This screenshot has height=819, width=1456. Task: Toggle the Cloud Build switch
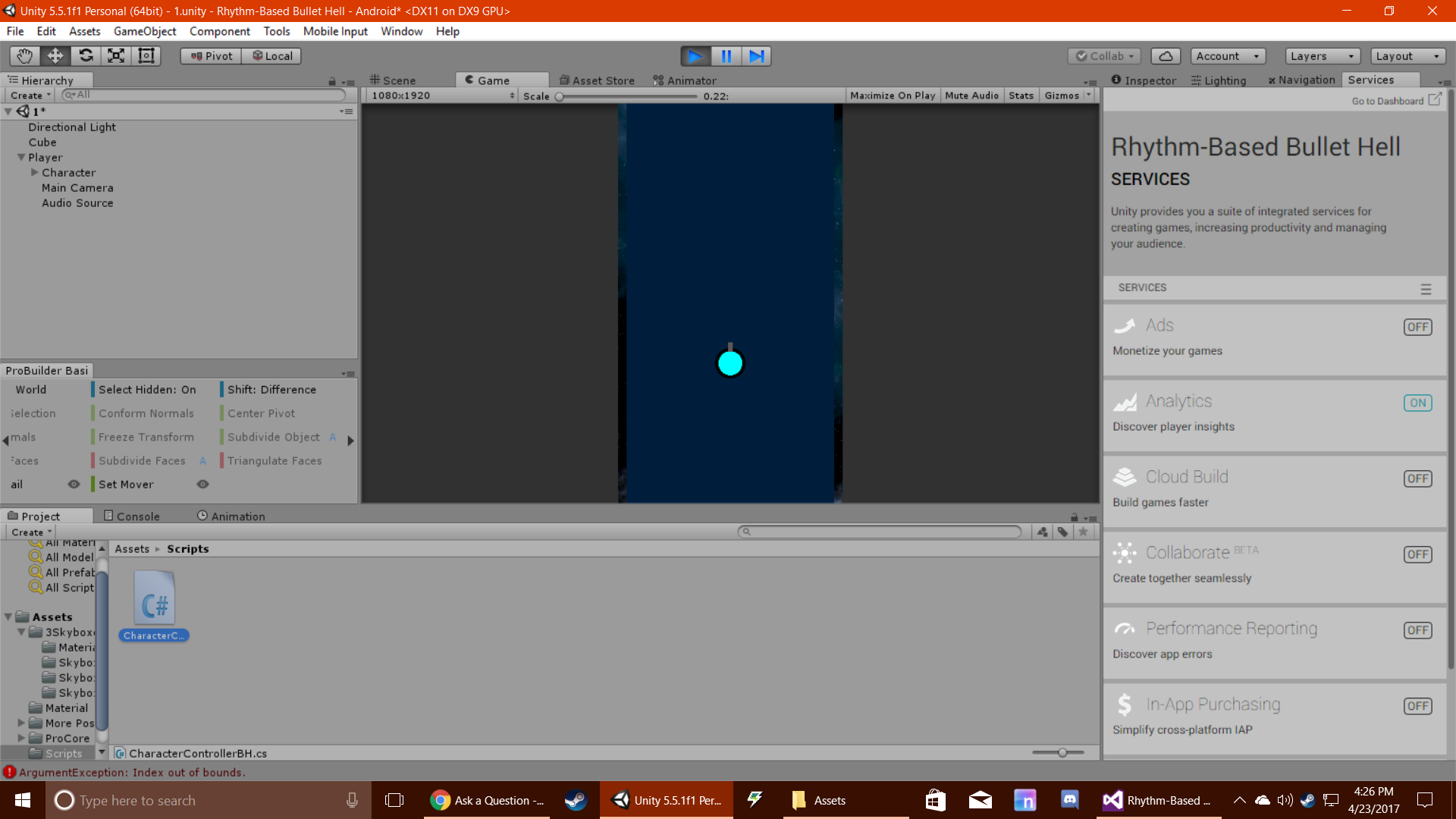(1417, 479)
